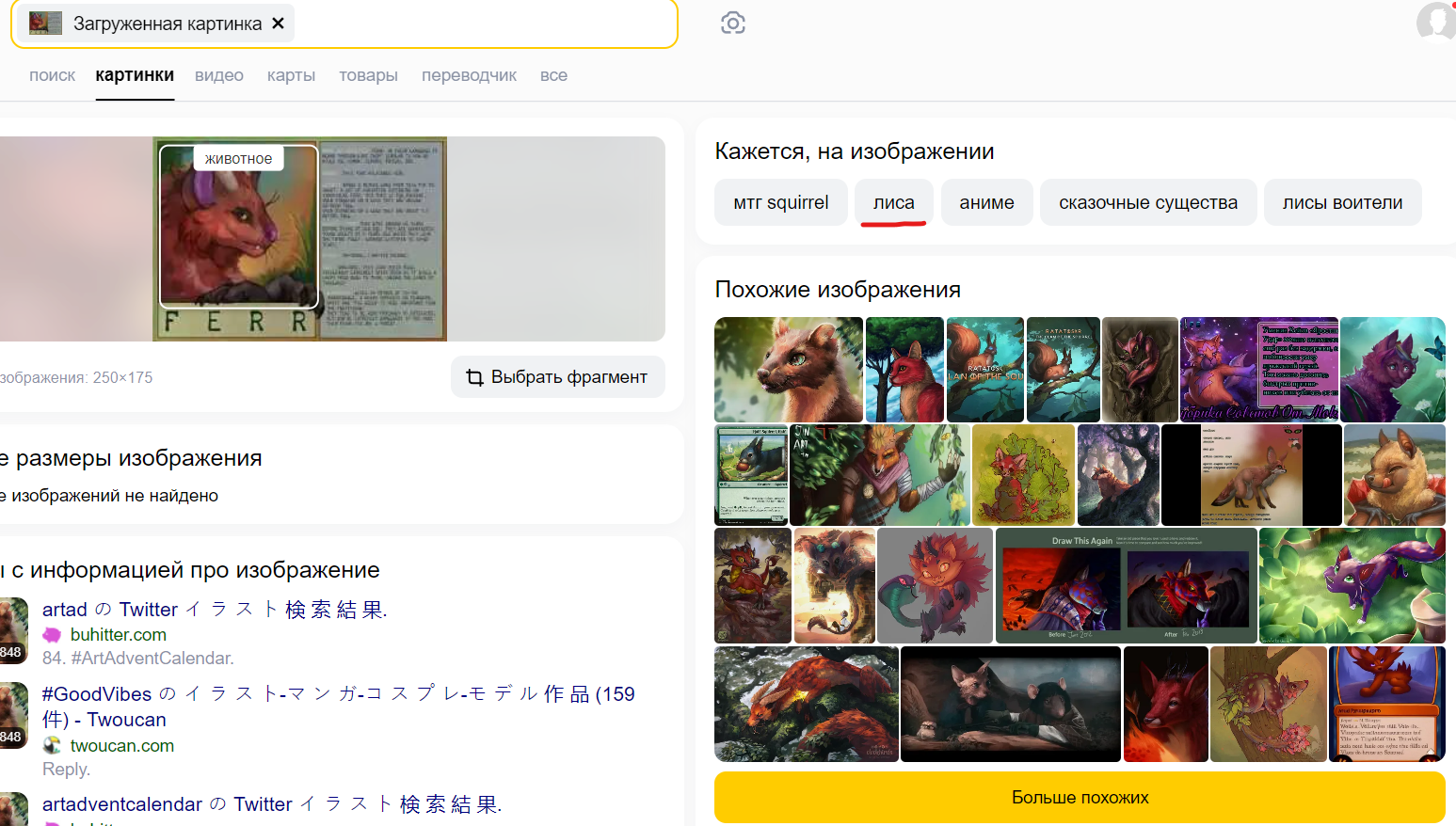The width and height of the screenshot is (1456, 826).
Task: Click the uploaded picture search field
Action: coord(344,24)
